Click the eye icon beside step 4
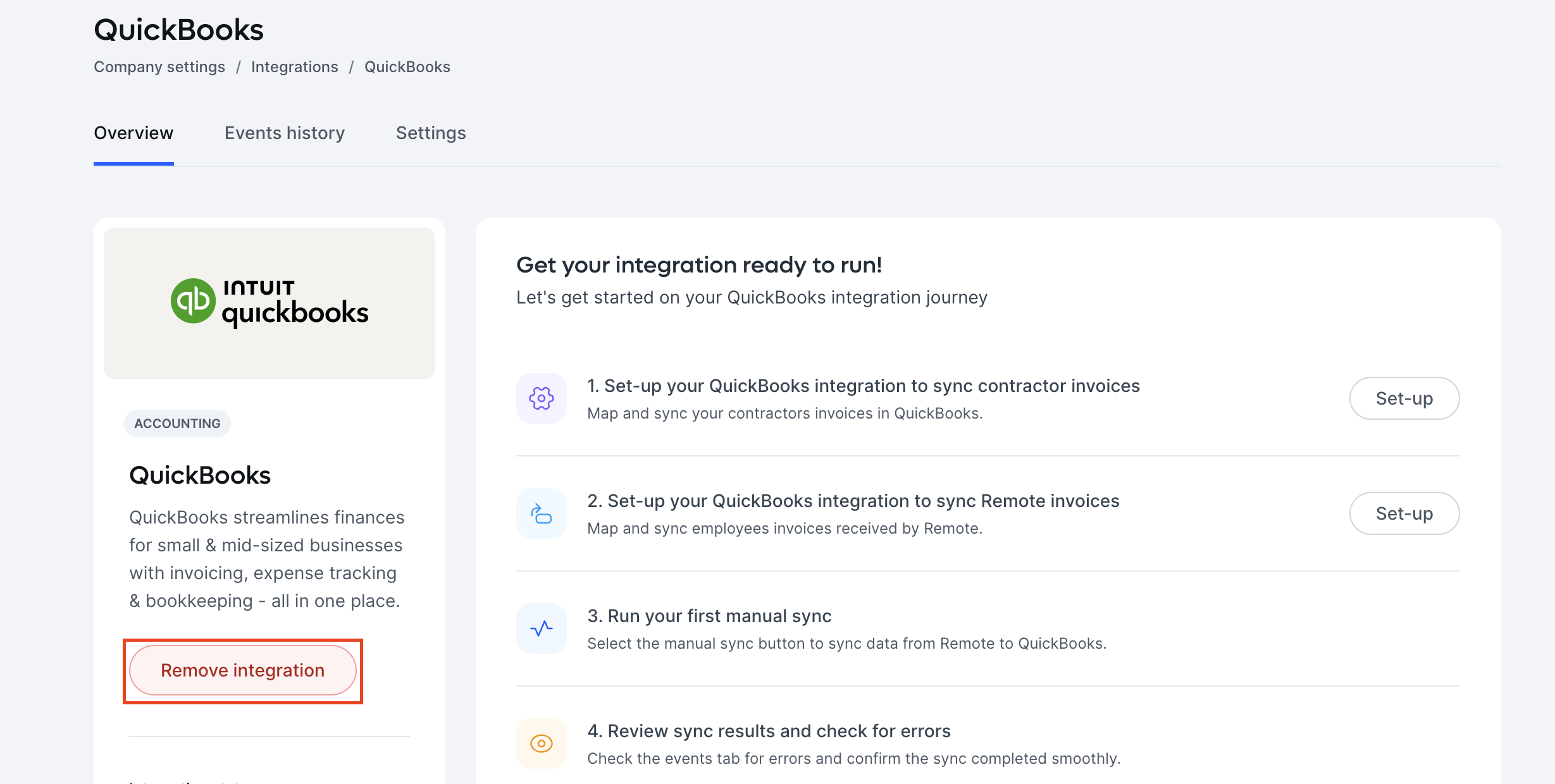Viewport: 1555px width, 784px height. click(x=542, y=744)
